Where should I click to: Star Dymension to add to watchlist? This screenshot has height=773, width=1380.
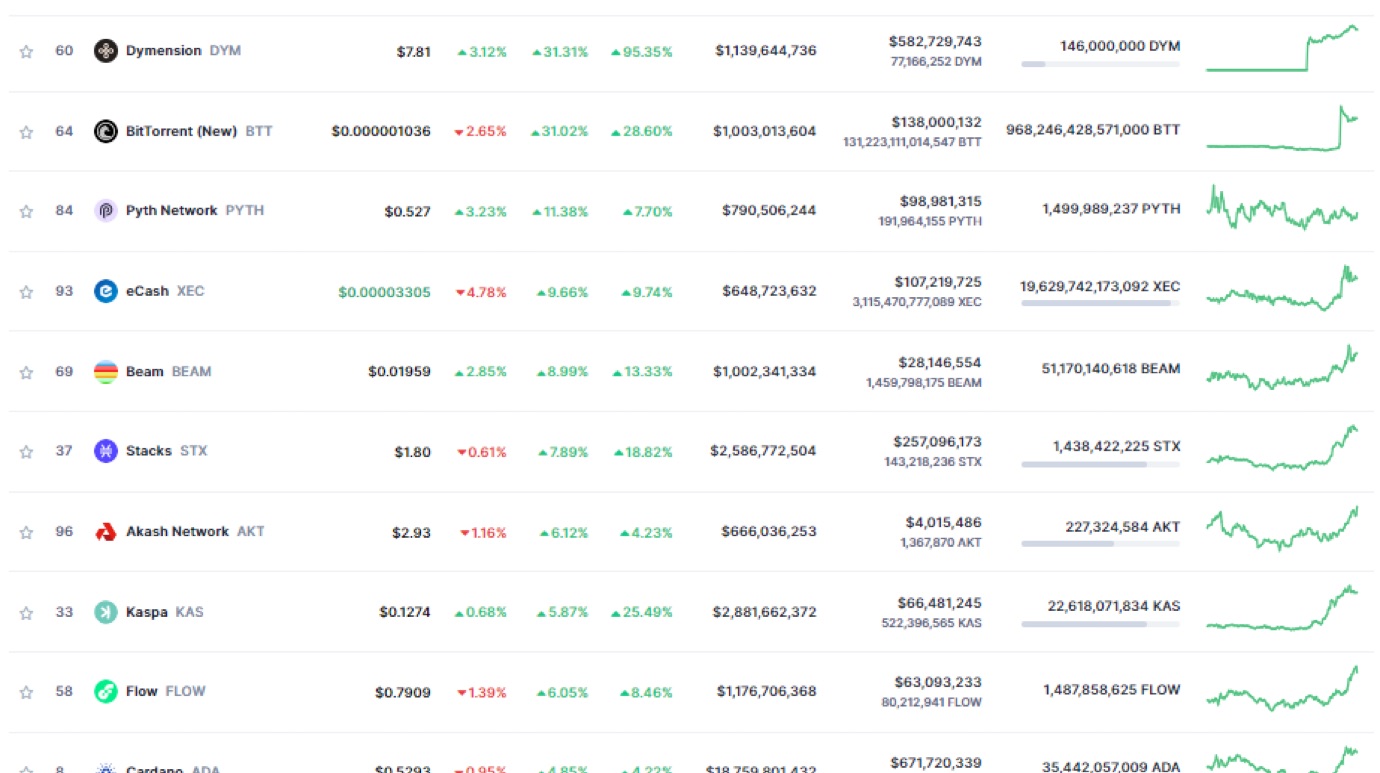click(x=27, y=52)
